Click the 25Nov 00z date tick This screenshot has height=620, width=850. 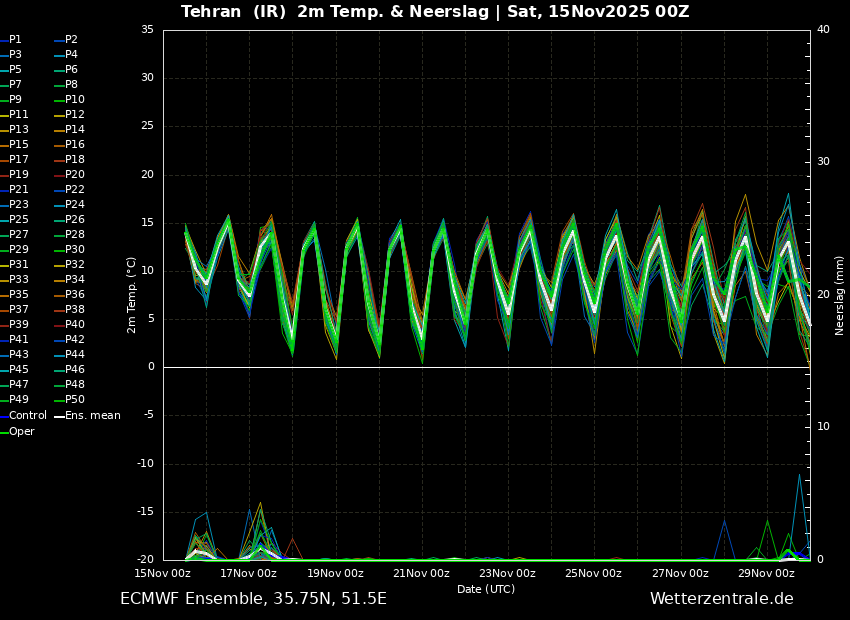coord(594,573)
